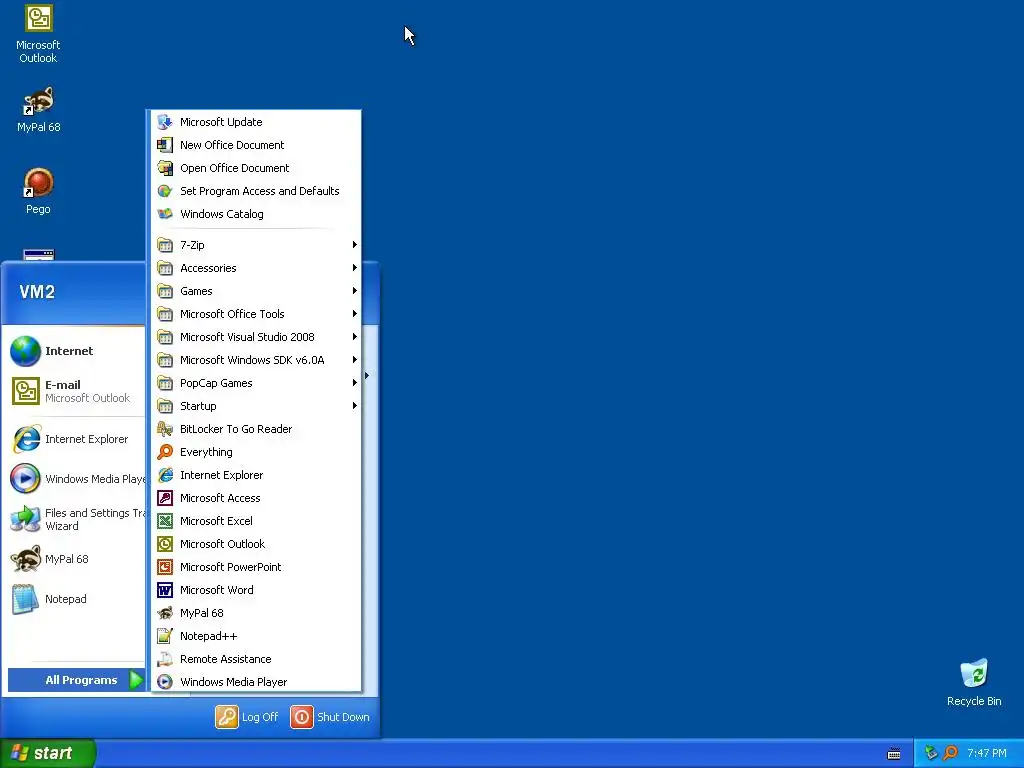Screen dimensions: 1024x768
Task: Click the Log Off button
Action: (247, 717)
